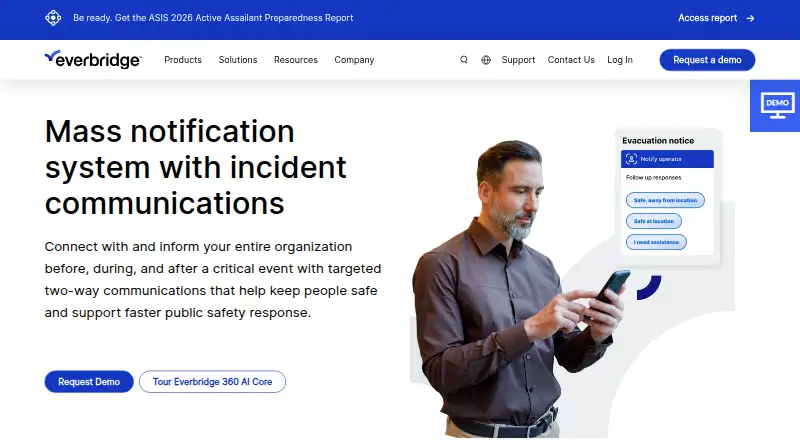
Task: Click the Request a demo header button
Action: pyautogui.click(x=707, y=60)
